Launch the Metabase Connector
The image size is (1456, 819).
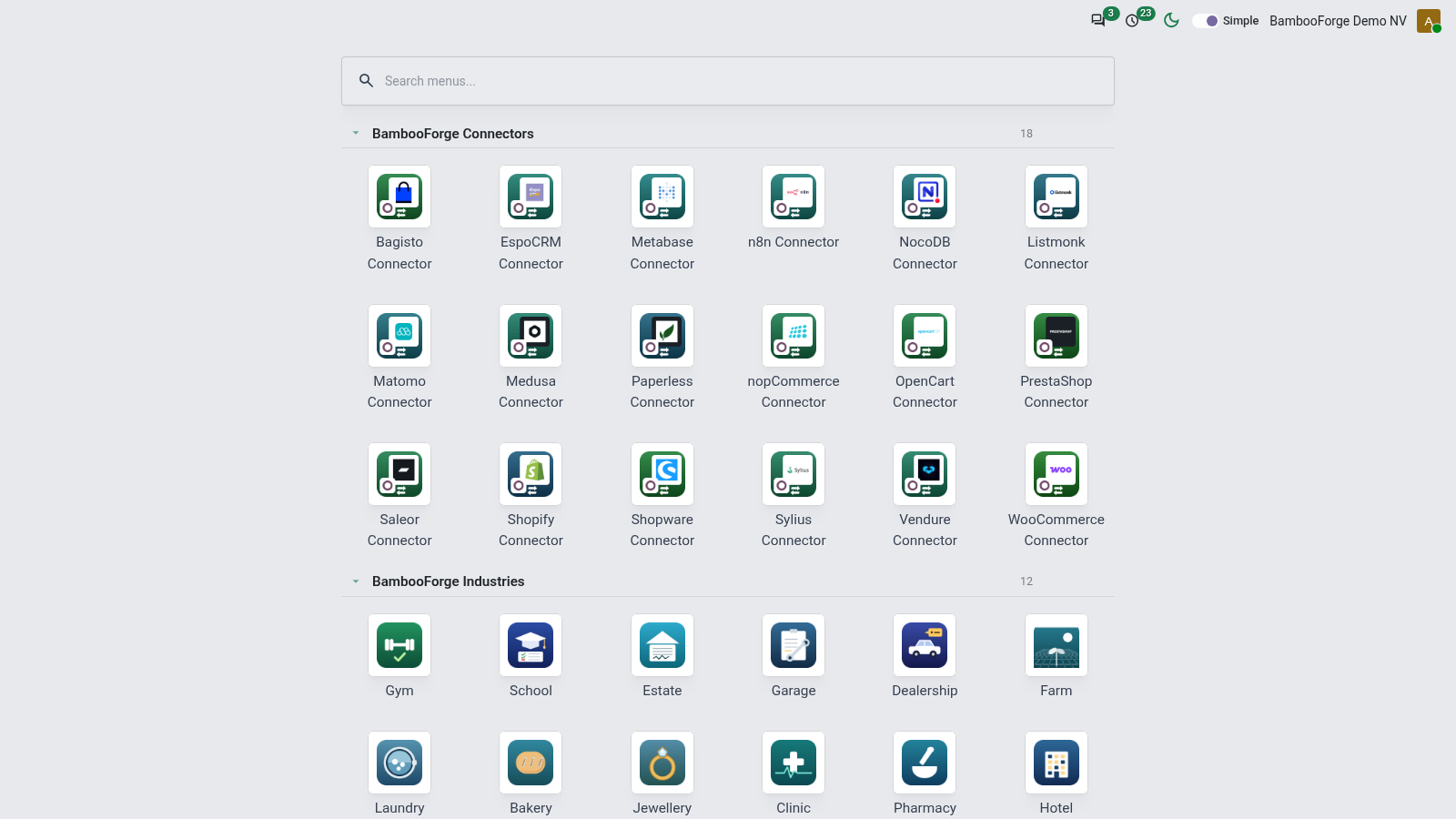662,197
